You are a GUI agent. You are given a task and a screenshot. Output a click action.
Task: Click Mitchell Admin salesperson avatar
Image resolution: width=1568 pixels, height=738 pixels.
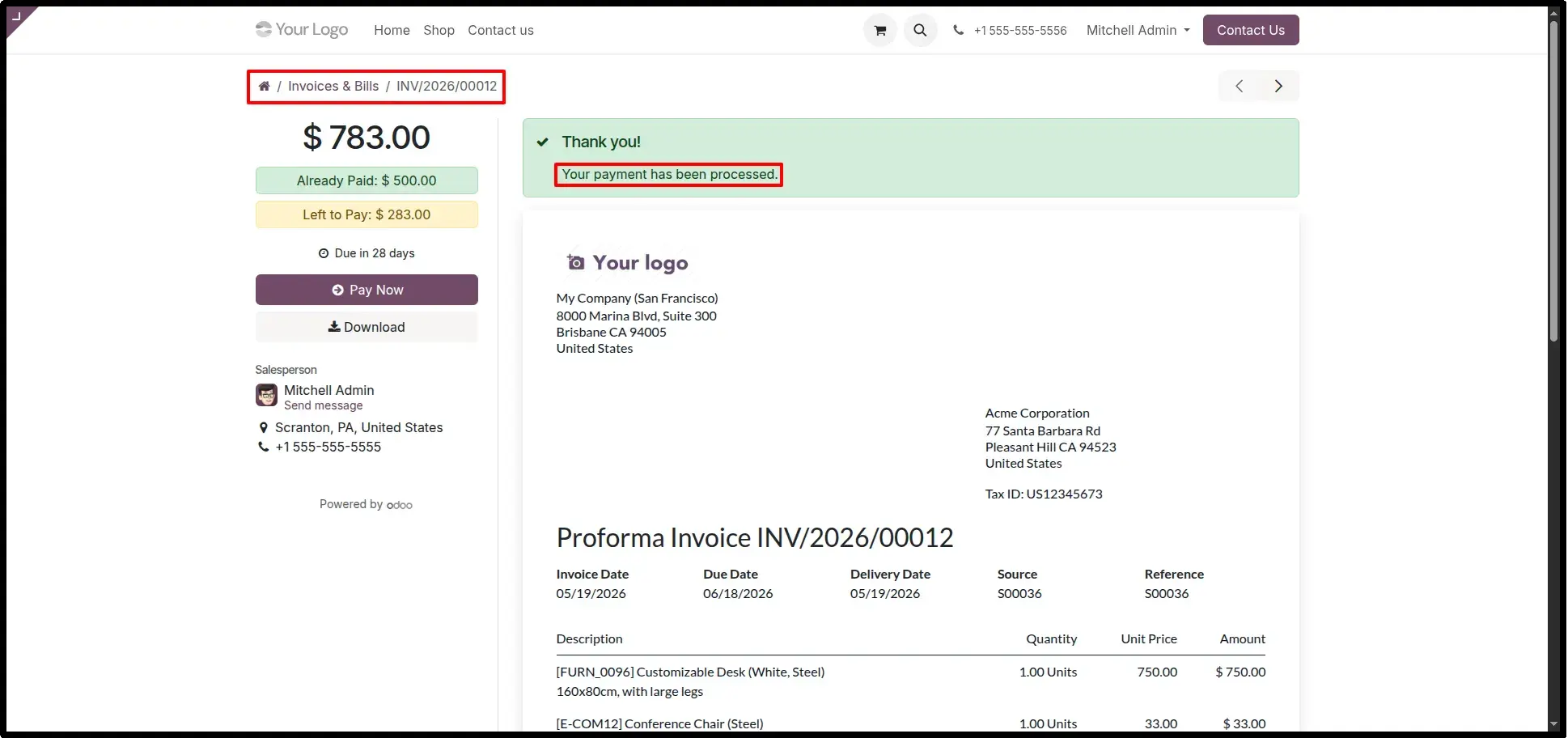coord(266,396)
